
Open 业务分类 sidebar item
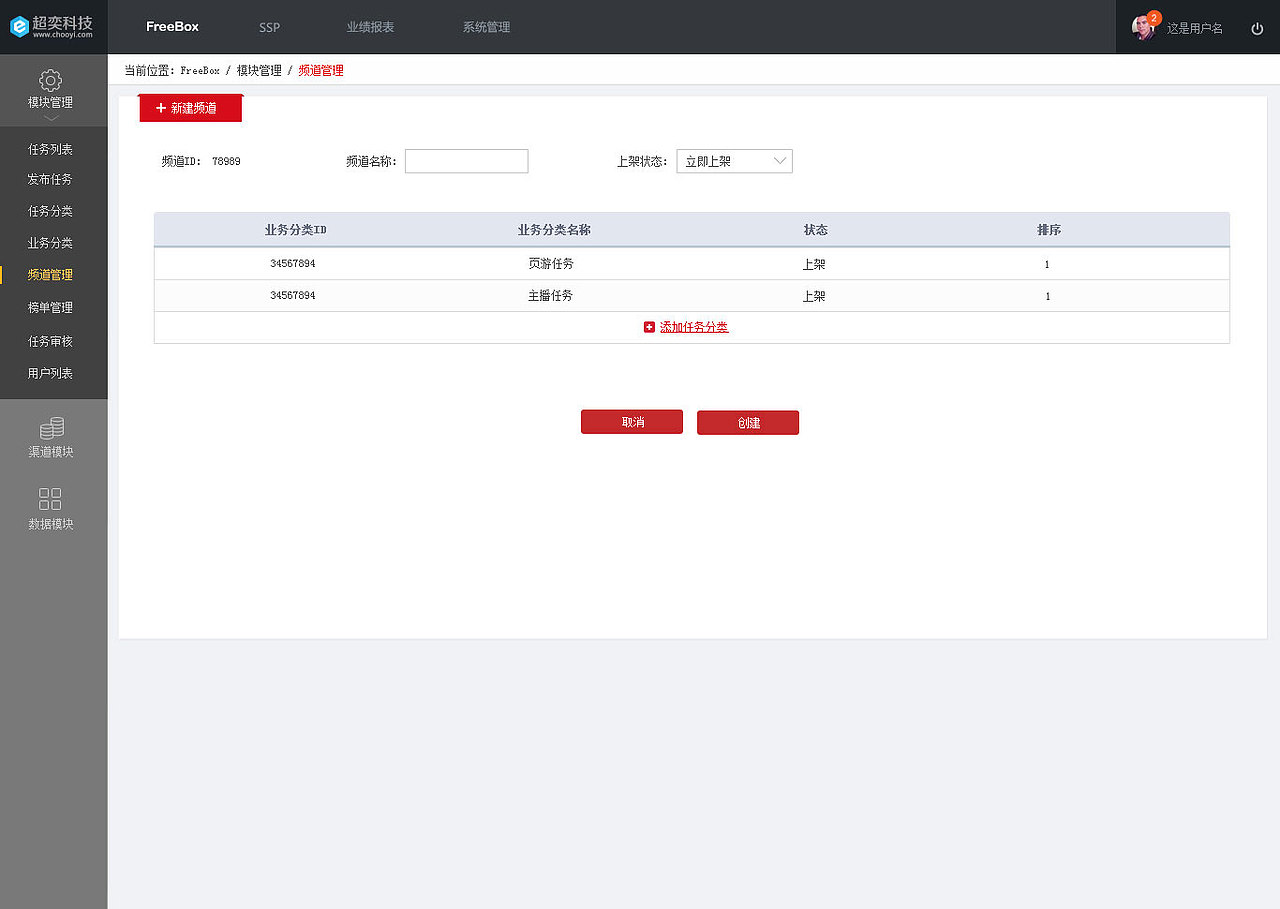(x=50, y=244)
